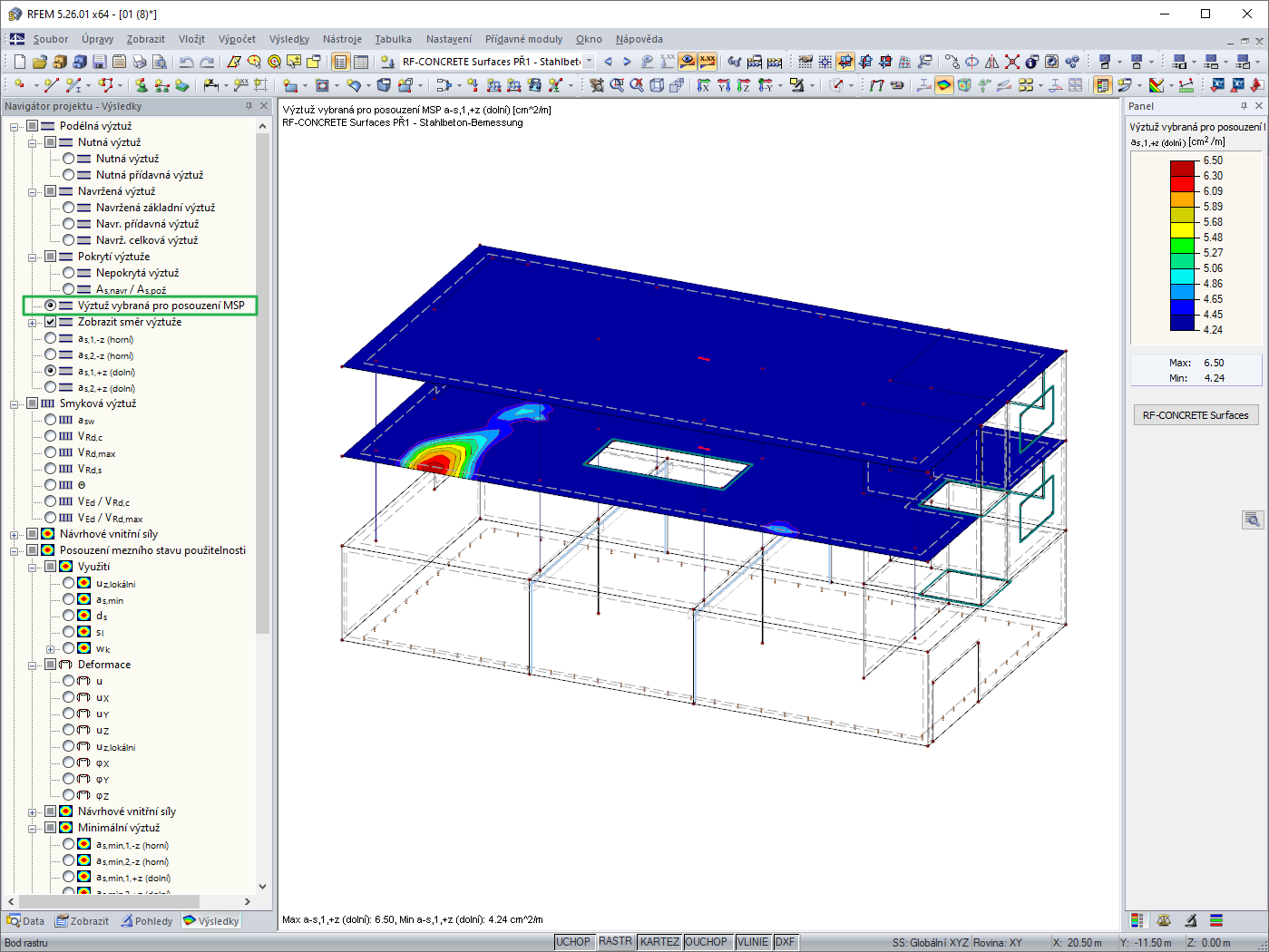This screenshot has height=952, width=1269.
Task: Toggle show results eye icon
Action: click(688, 62)
